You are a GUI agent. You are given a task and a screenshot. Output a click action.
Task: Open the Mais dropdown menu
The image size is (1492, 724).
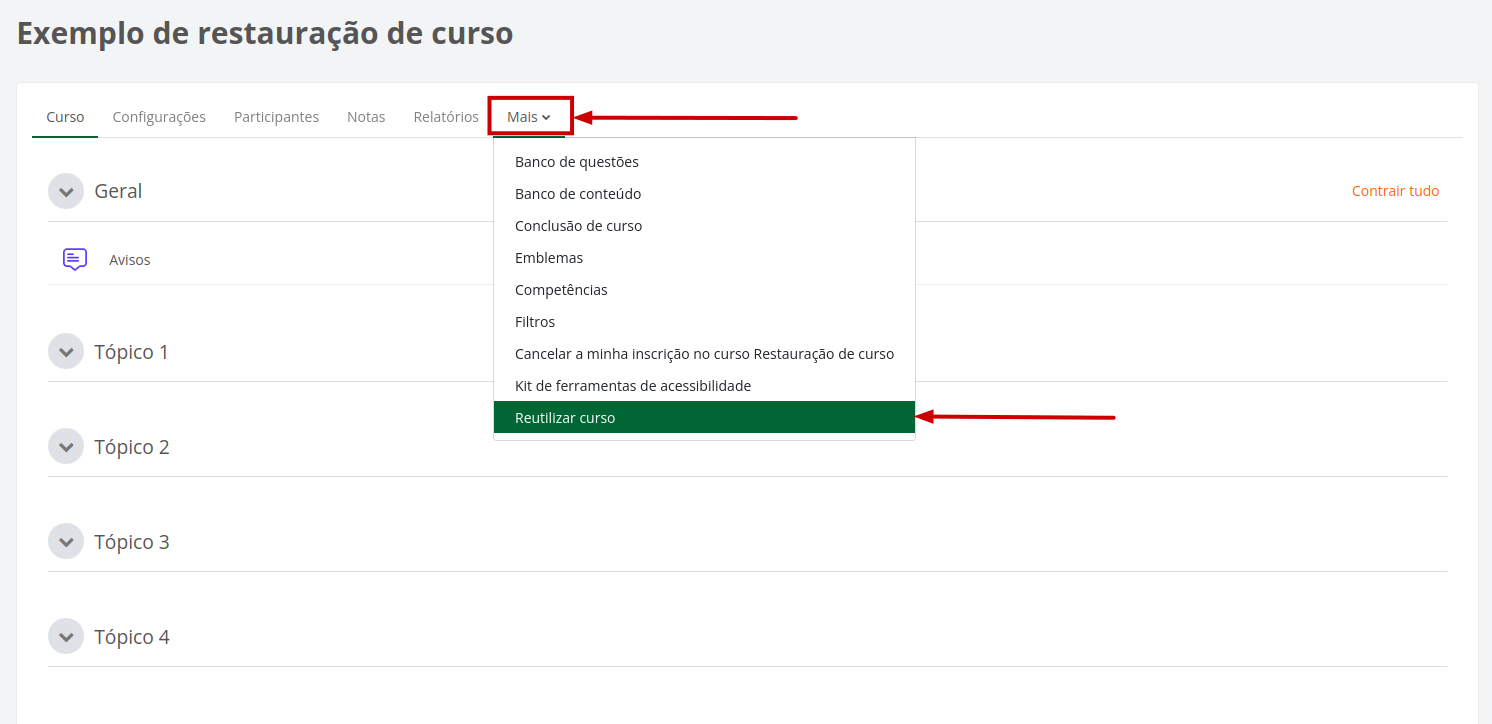click(x=530, y=116)
